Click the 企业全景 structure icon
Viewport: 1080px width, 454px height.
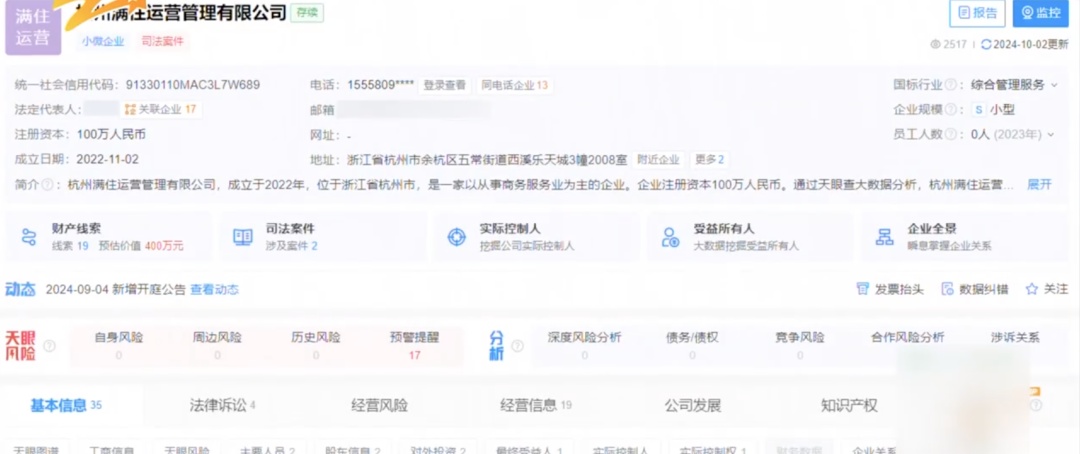point(884,237)
